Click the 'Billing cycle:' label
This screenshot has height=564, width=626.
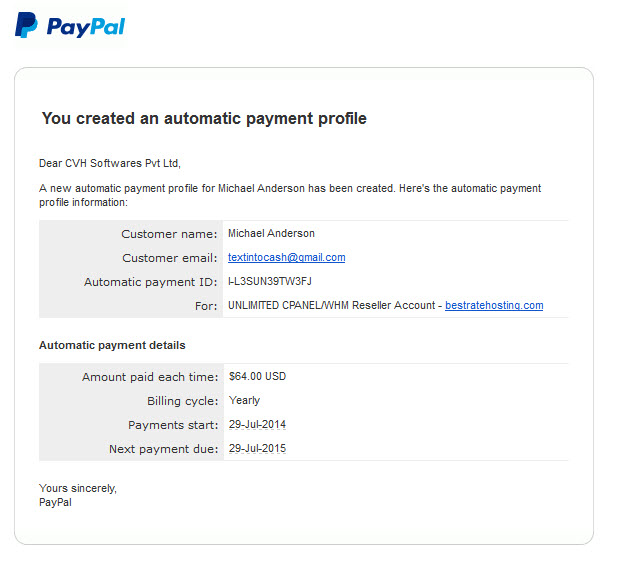coord(183,401)
